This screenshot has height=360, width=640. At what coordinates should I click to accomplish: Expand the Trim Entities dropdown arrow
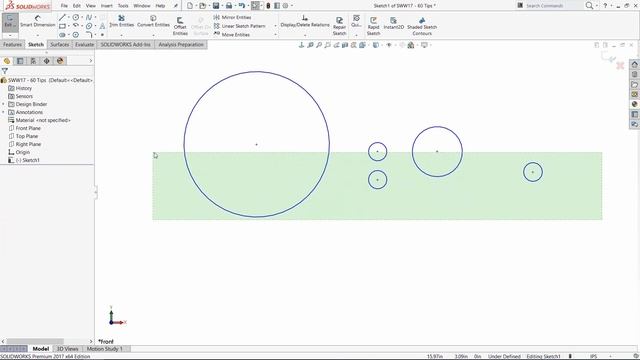point(121,35)
